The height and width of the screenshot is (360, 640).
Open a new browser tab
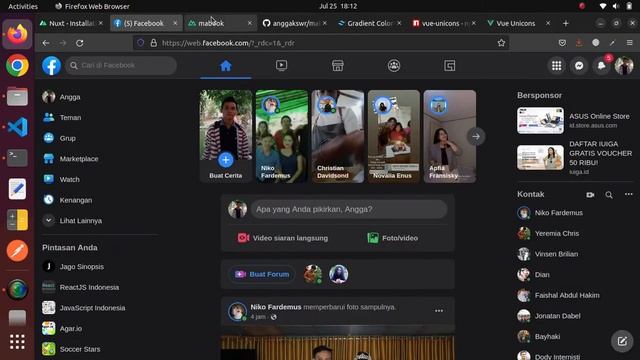point(565,23)
